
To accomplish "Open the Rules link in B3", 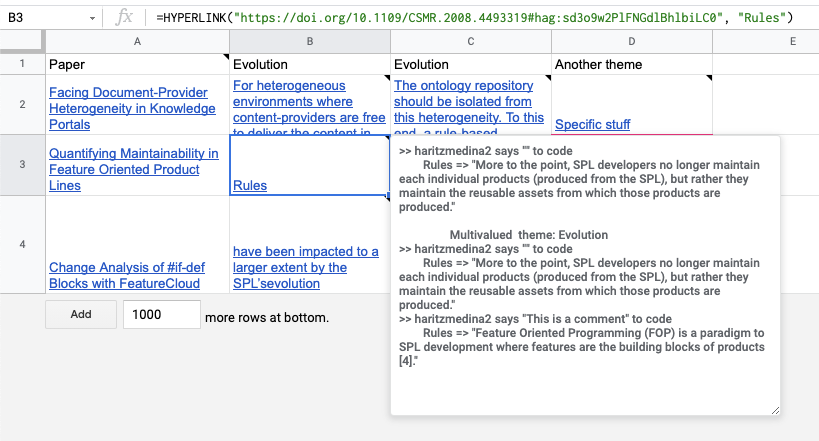I will tap(250, 185).
